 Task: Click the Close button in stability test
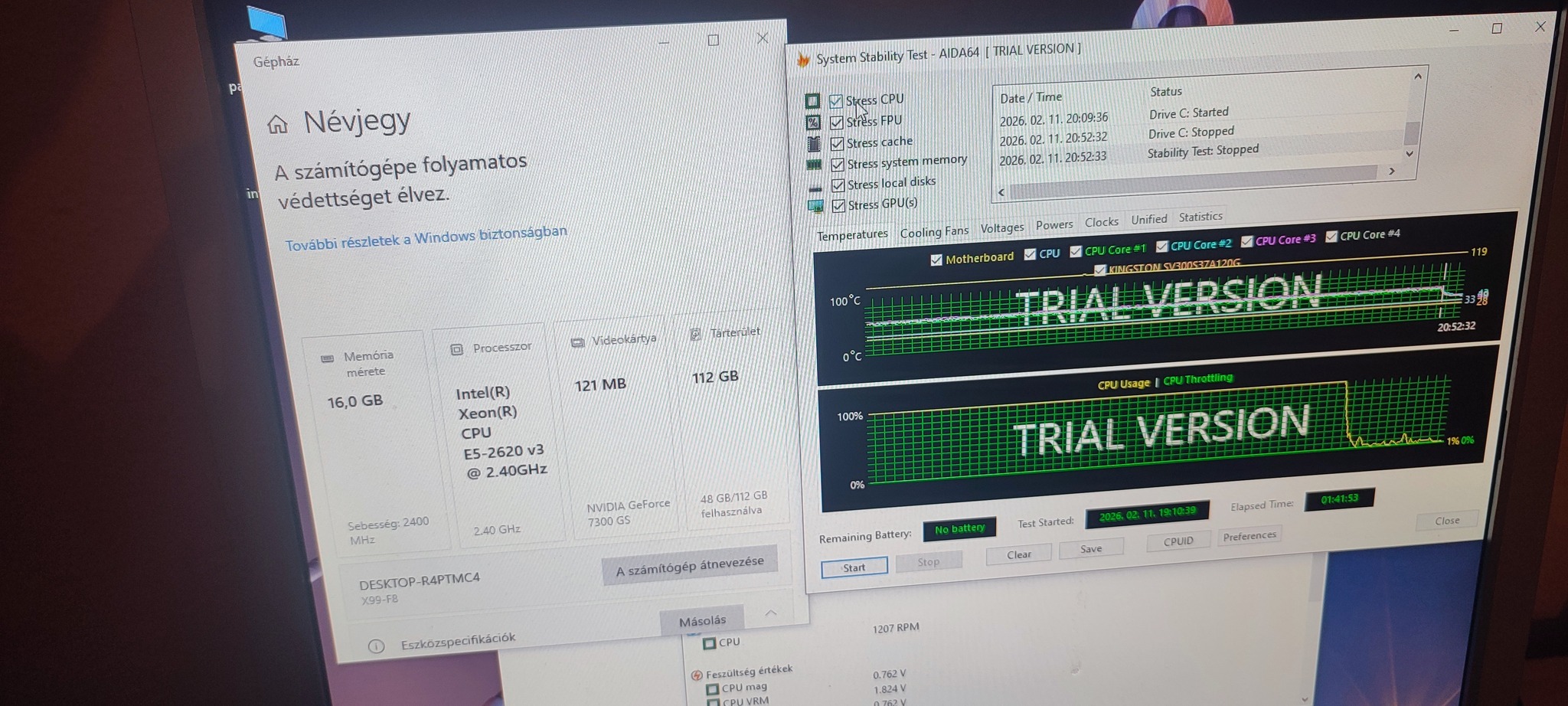click(1446, 521)
